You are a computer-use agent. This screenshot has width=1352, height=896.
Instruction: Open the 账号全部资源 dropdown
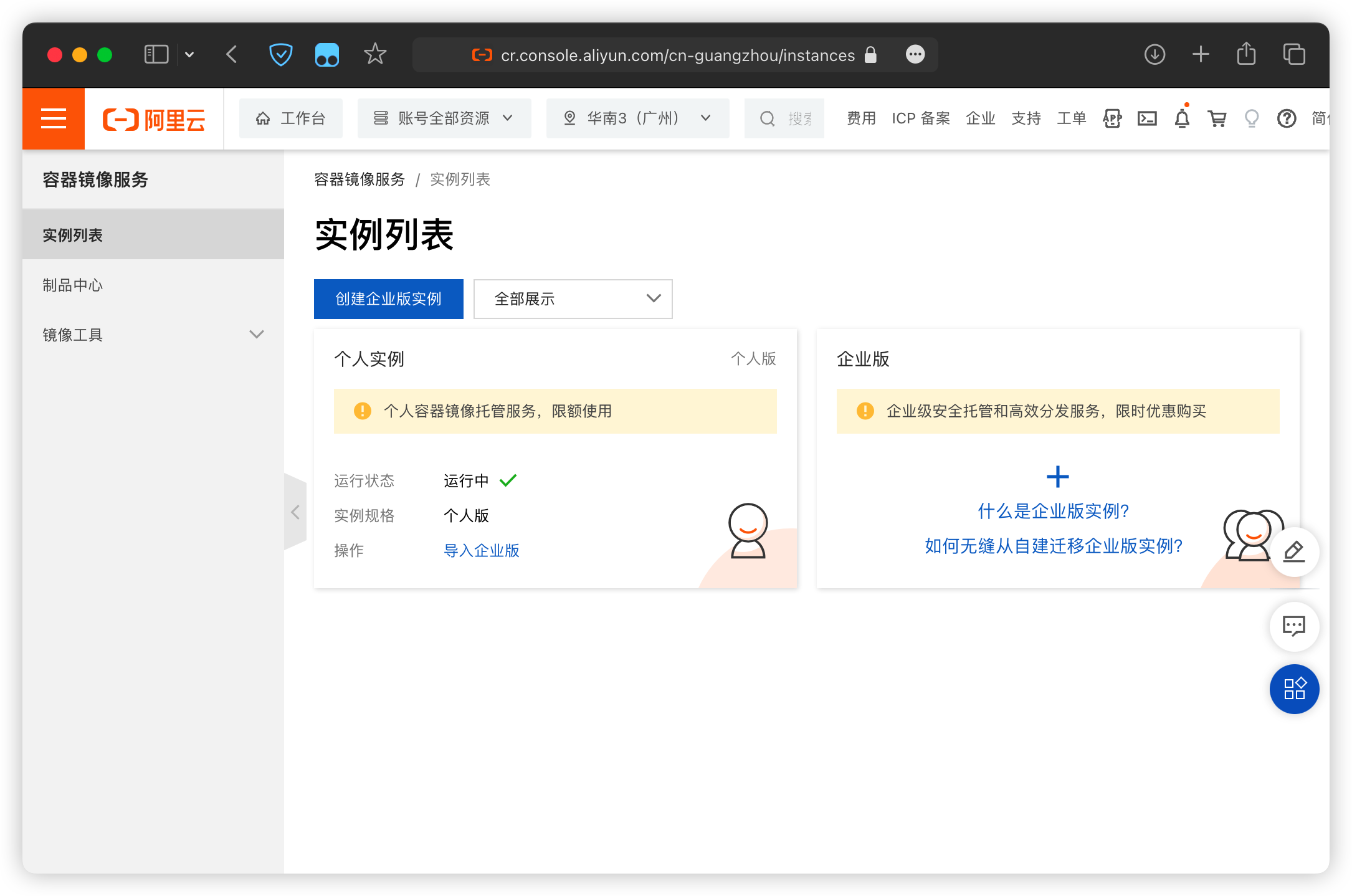click(444, 118)
